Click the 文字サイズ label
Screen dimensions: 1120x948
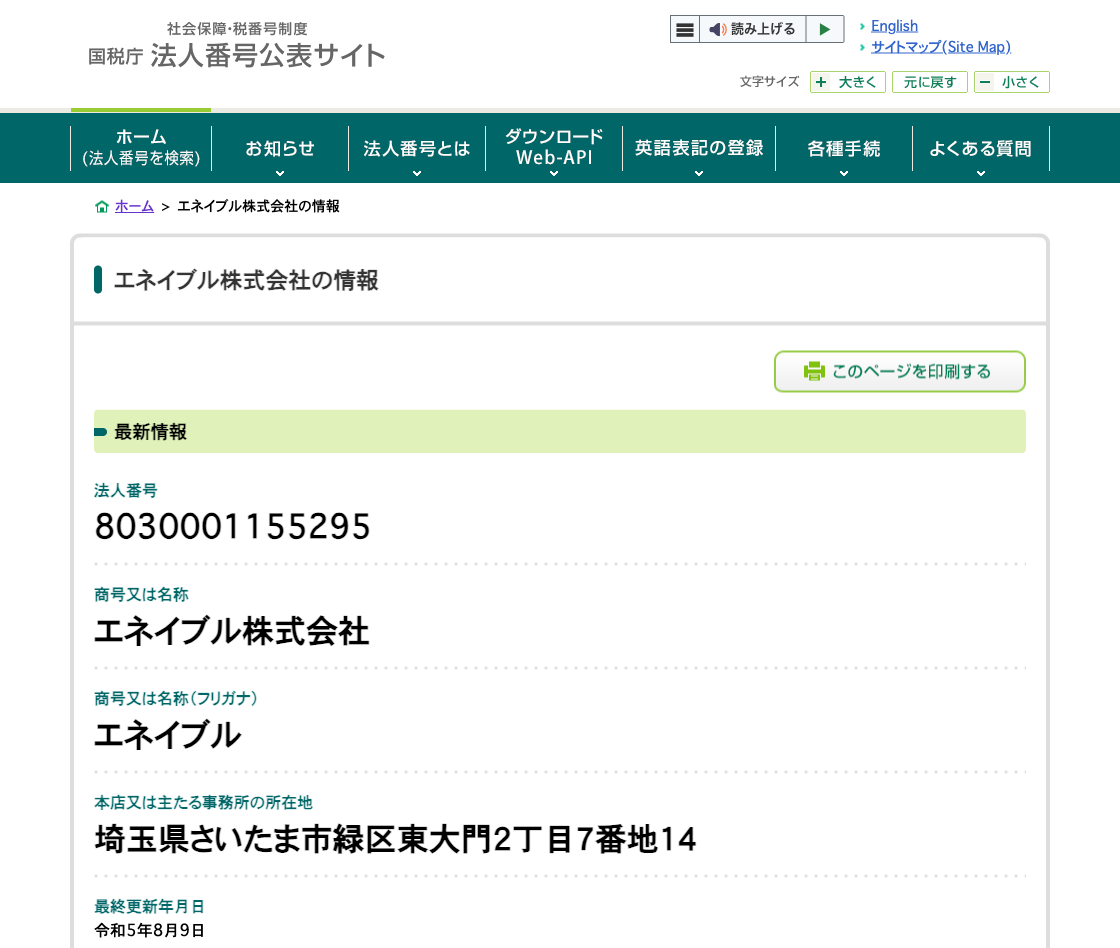click(x=769, y=81)
